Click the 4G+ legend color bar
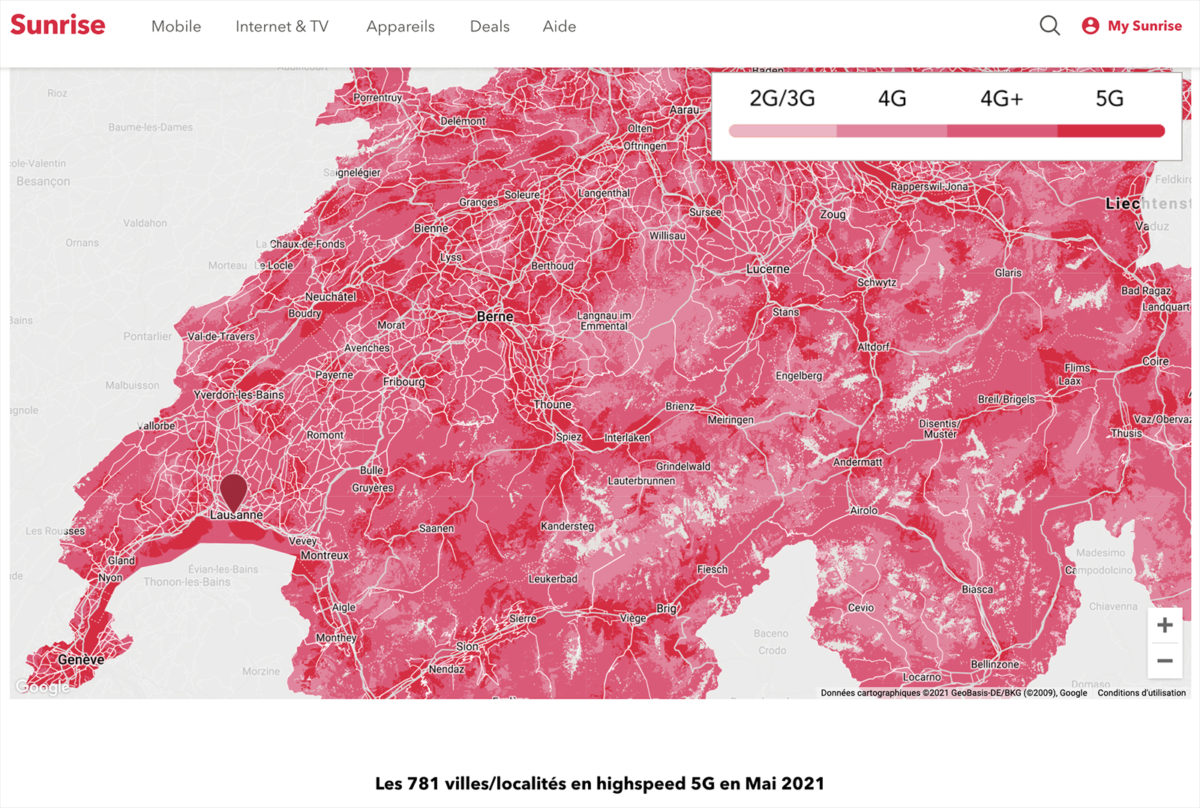The image size is (1200, 808). 1002,131
